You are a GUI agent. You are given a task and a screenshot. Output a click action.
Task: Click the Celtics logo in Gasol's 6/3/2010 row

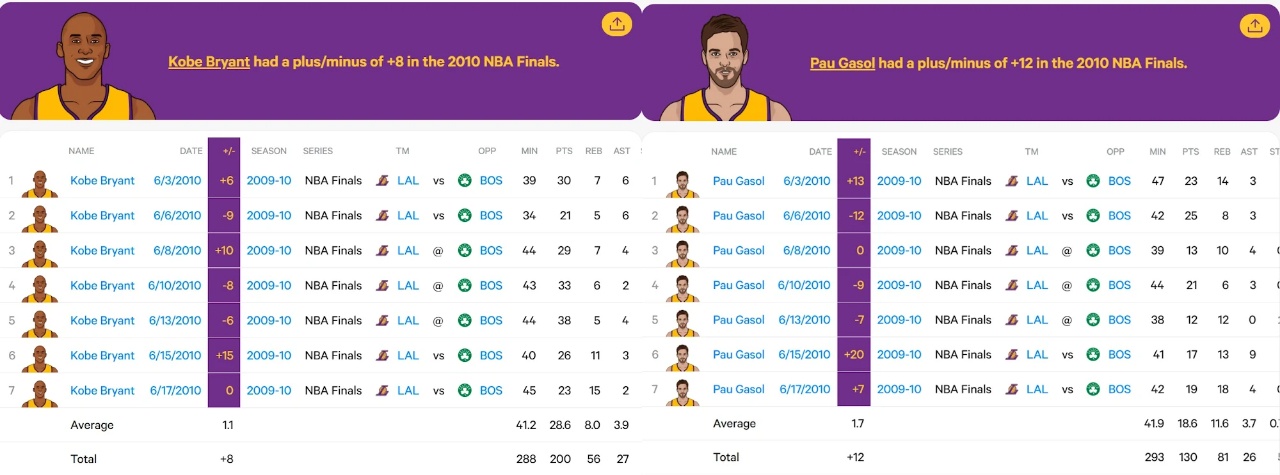pyautogui.click(x=1093, y=181)
